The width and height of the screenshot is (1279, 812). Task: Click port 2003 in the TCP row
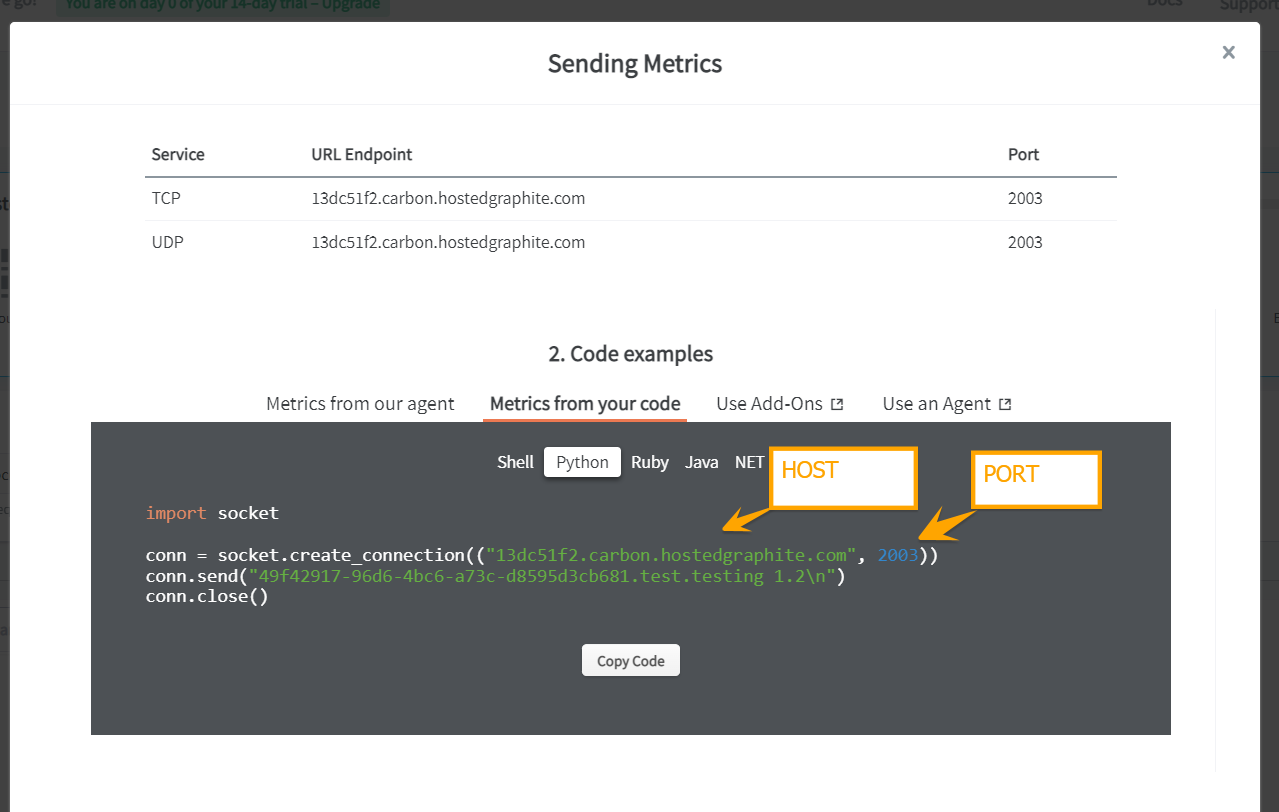pos(1025,198)
